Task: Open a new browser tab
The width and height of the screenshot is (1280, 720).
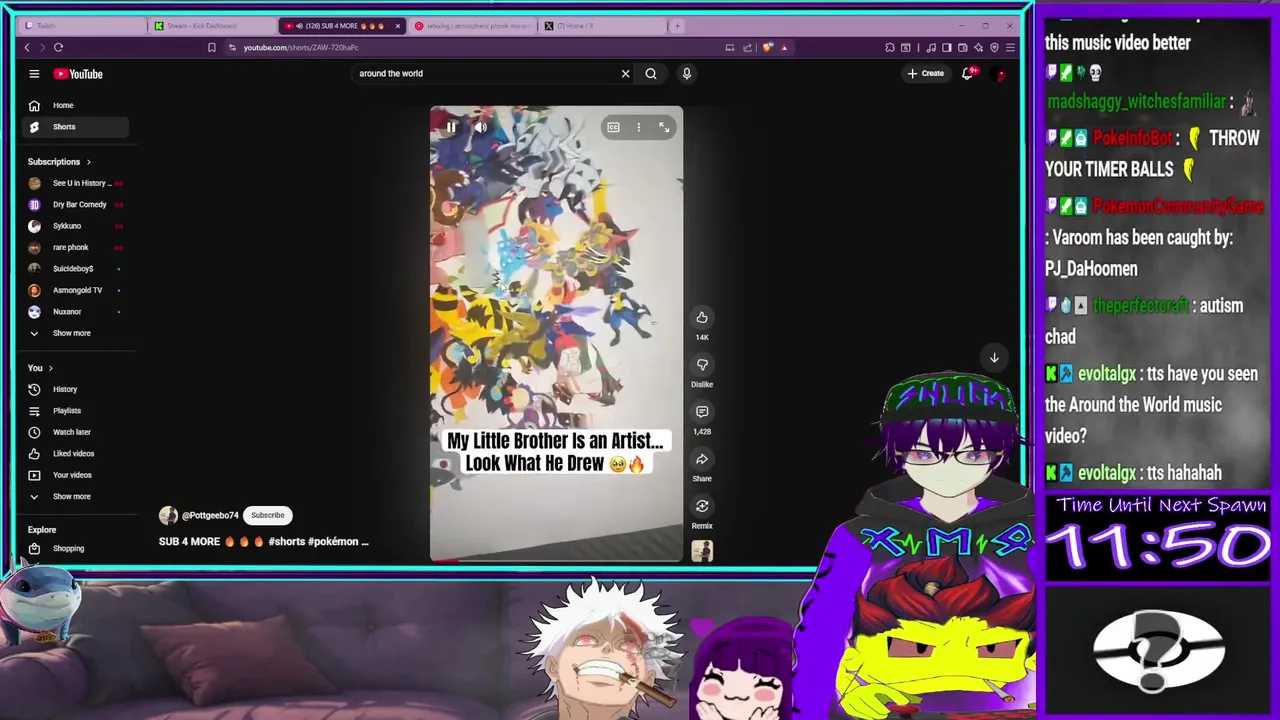Action: point(677,26)
